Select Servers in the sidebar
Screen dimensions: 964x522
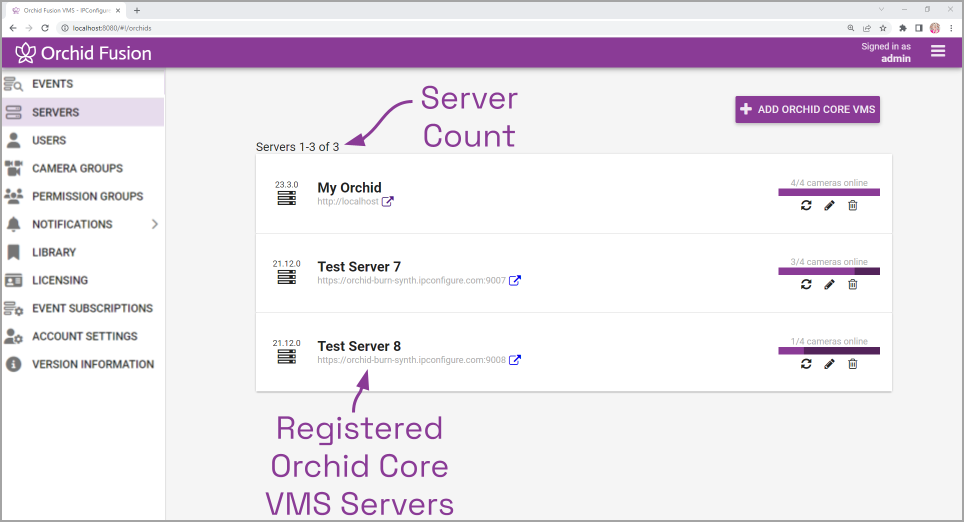tap(83, 112)
